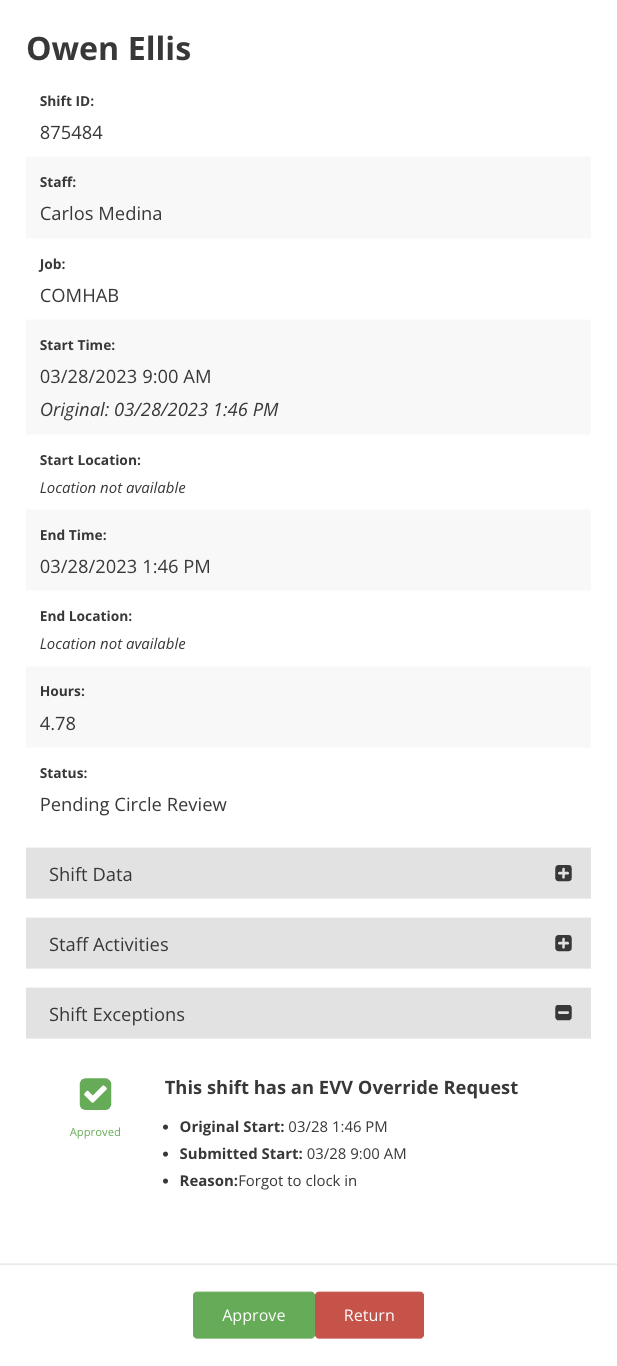Click the Pending Circle Review status
The width and height of the screenshot is (617, 1366).
tap(133, 804)
